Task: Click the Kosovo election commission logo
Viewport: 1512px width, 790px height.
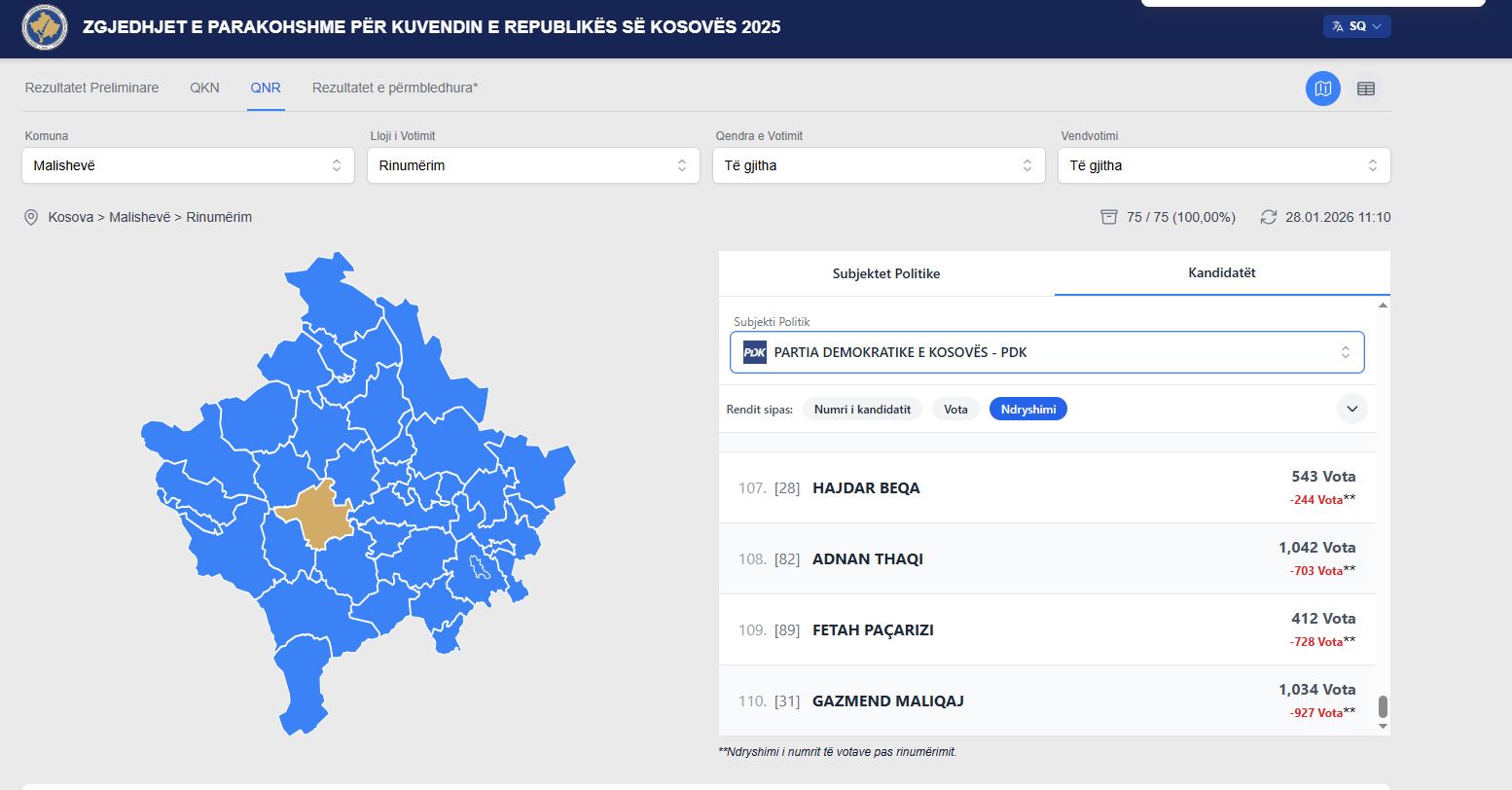Action: point(45,27)
